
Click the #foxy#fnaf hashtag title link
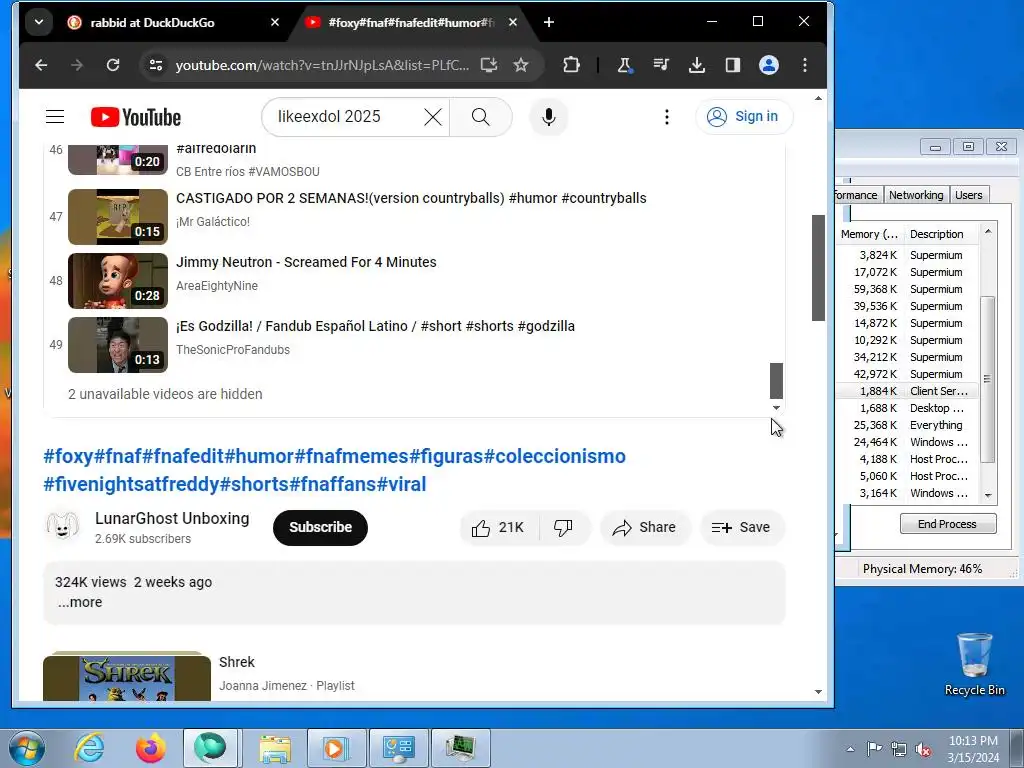click(x=334, y=470)
